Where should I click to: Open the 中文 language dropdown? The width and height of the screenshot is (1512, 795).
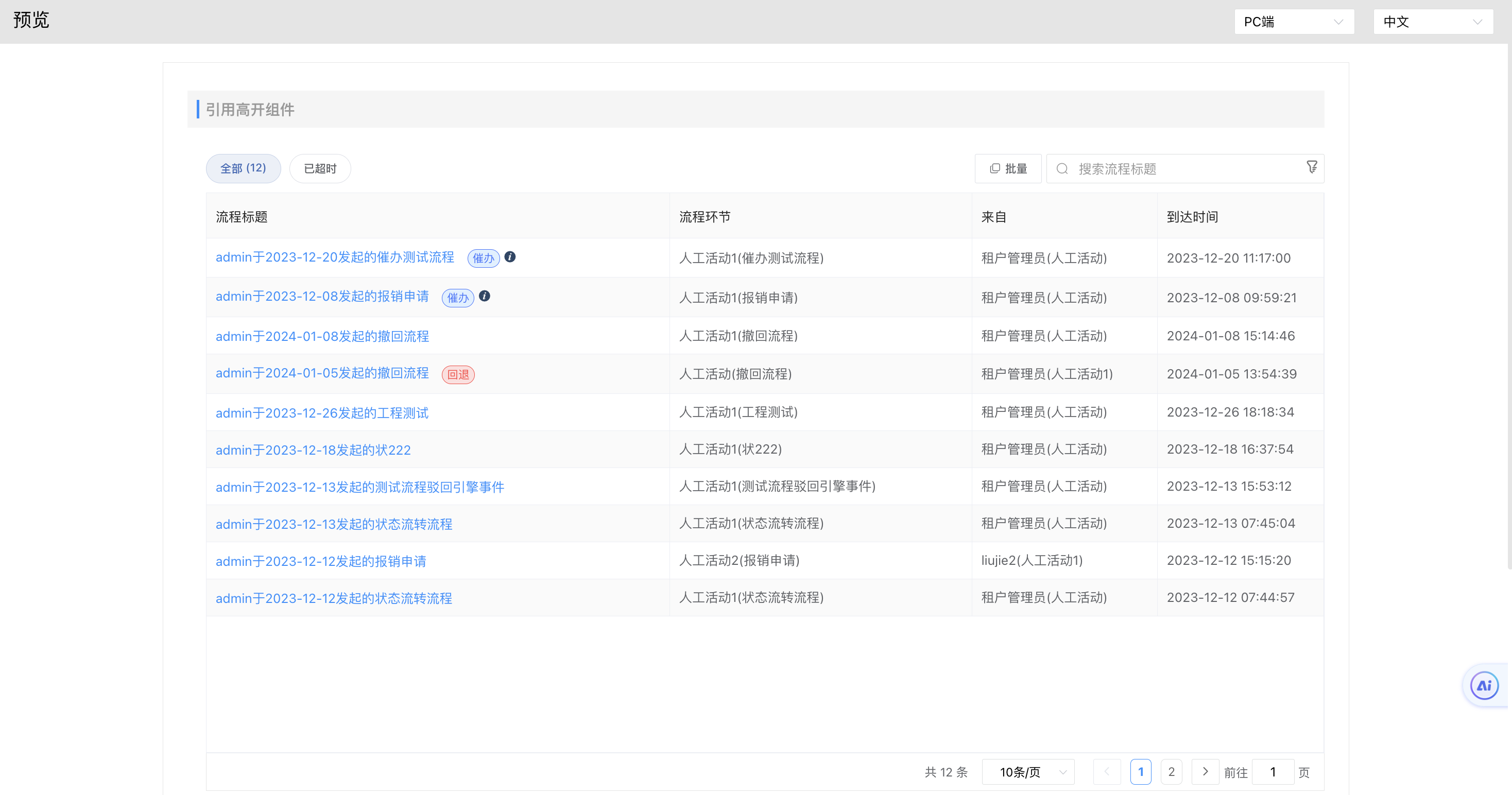[x=1432, y=22]
